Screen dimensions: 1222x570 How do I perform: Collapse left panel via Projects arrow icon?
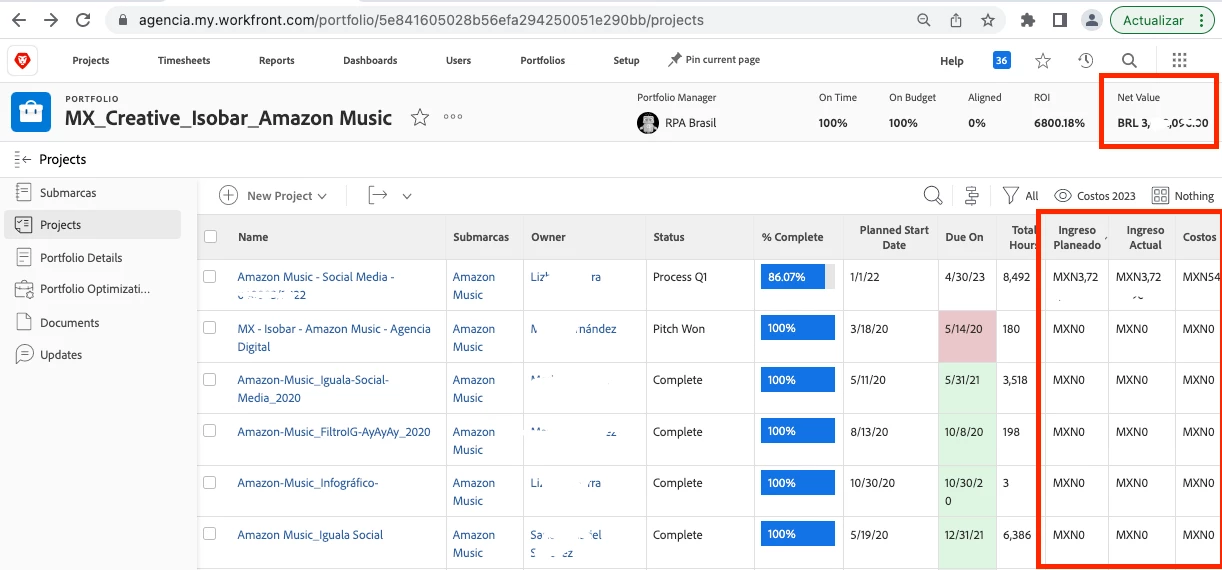(x=22, y=159)
